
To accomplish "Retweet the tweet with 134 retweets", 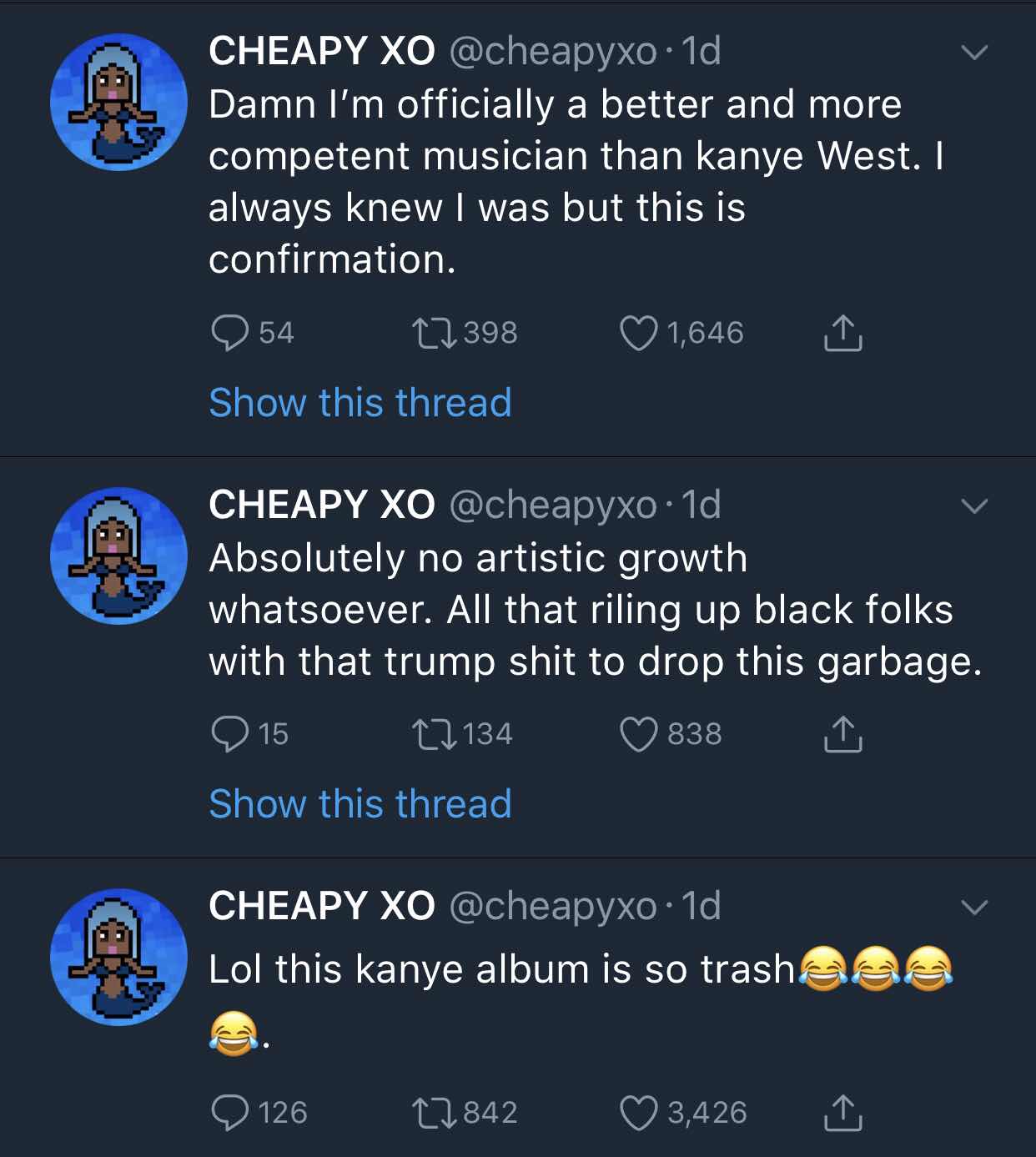I will pos(434,734).
